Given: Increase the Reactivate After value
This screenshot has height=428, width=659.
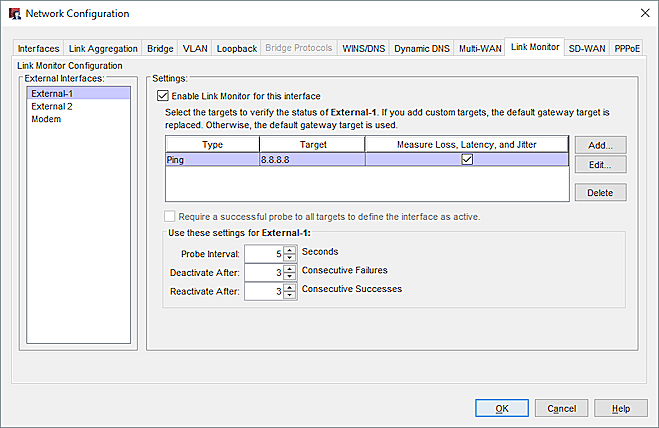Looking at the screenshot, I should (289, 287).
